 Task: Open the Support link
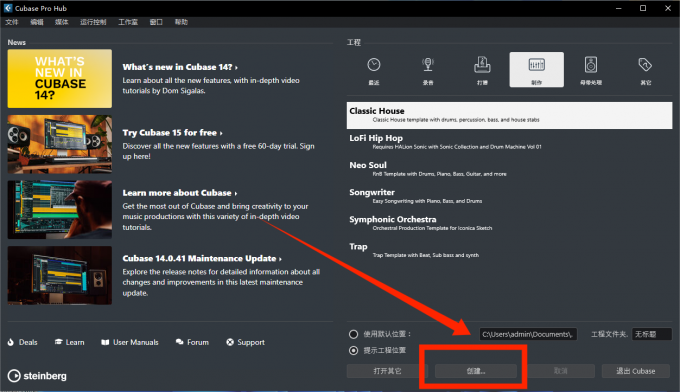pos(251,343)
